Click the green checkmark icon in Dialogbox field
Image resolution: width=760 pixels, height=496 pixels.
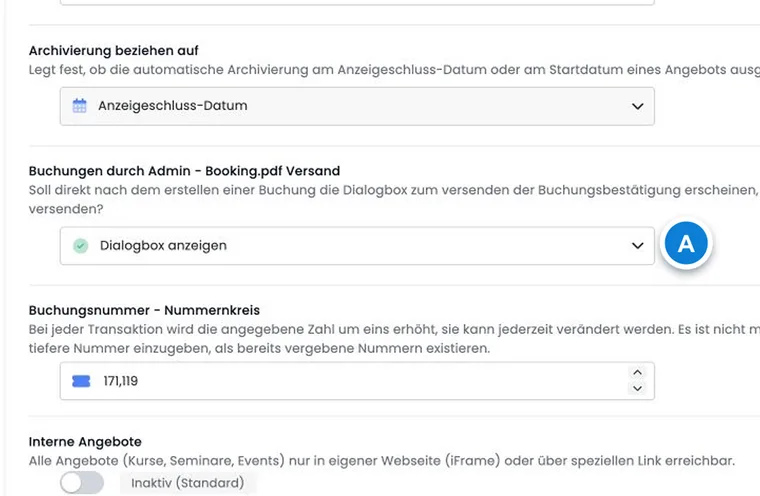tap(80, 246)
